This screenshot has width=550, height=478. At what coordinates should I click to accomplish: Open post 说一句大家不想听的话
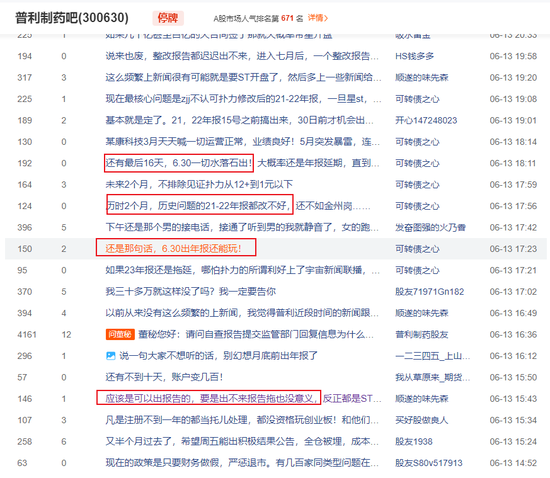tap(219, 356)
